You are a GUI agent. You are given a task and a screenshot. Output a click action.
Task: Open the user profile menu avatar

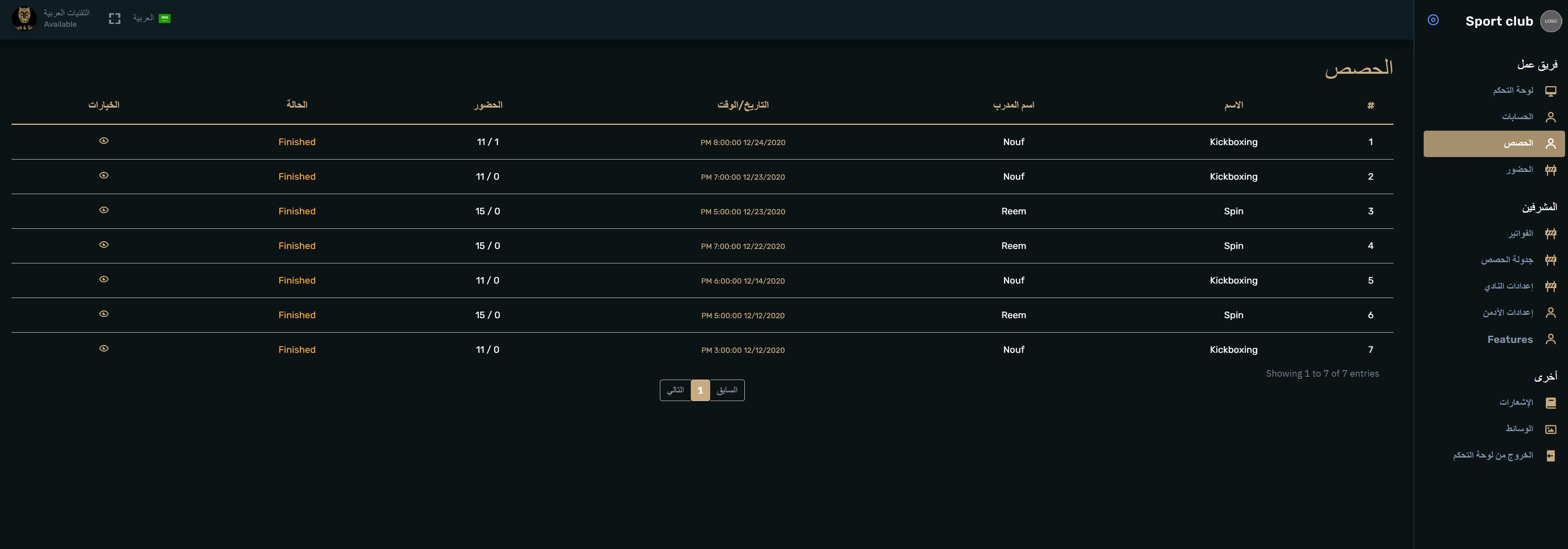pos(24,18)
